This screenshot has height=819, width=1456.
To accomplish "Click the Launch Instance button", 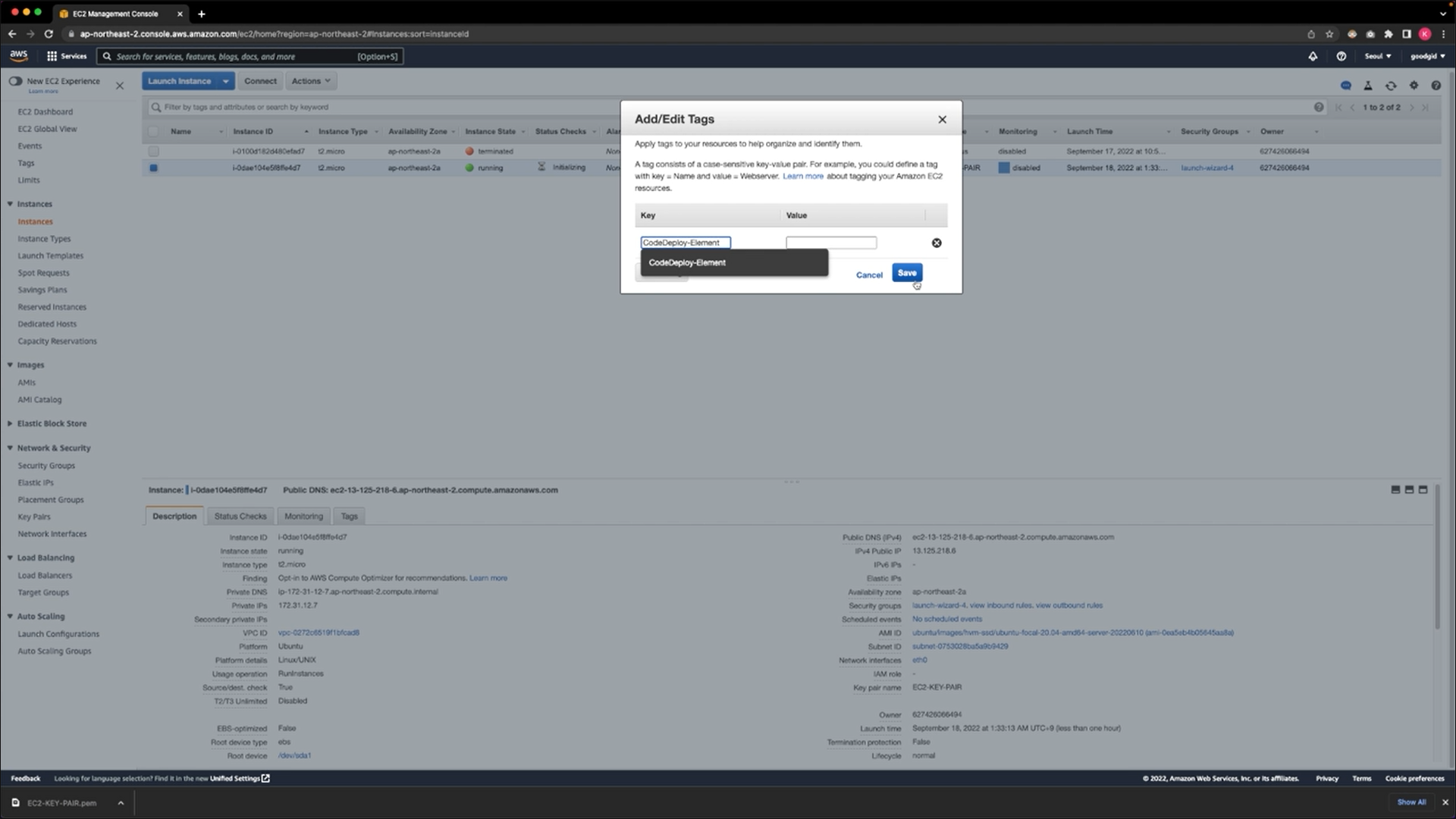I will 180,81.
